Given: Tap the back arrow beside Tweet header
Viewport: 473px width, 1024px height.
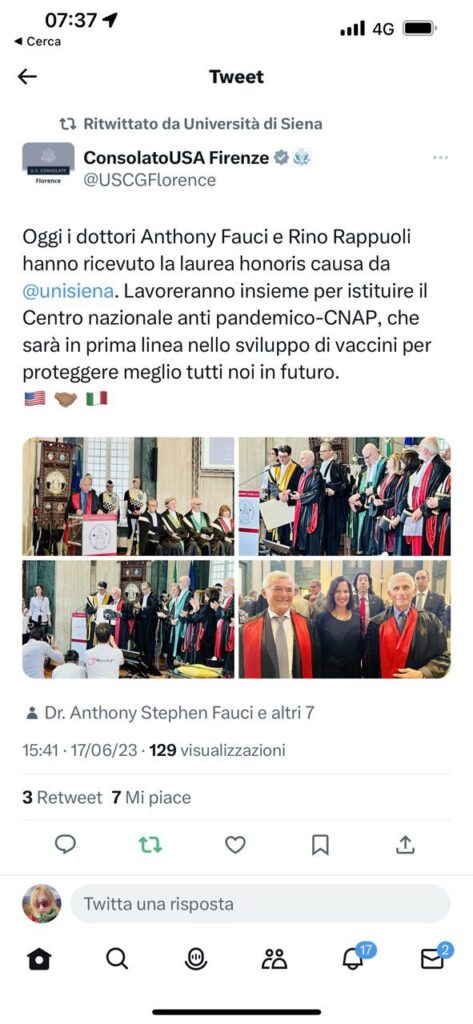Looking at the screenshot, I should coord(27,77).
